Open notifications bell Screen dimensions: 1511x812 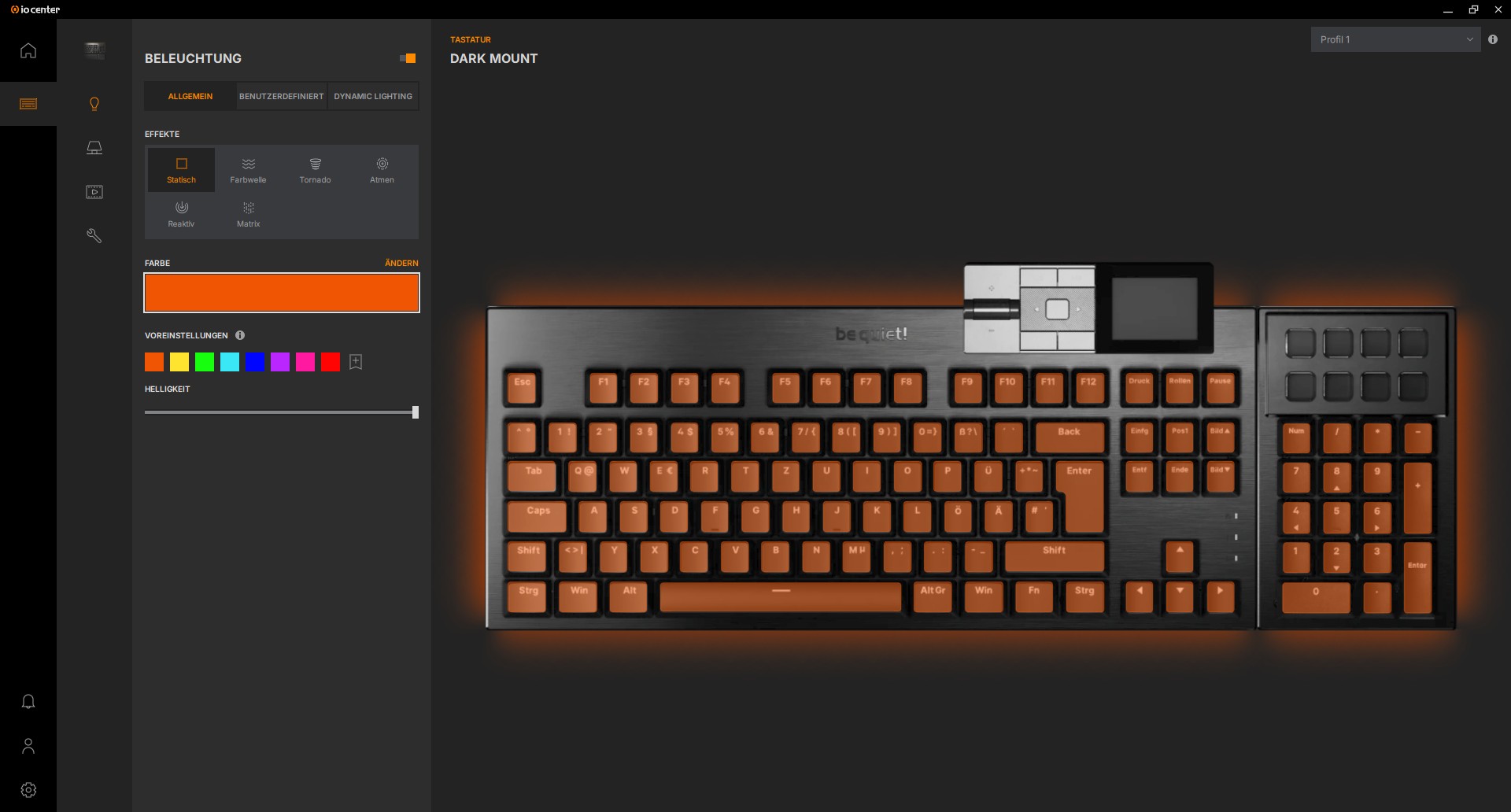tap(28, 702)
